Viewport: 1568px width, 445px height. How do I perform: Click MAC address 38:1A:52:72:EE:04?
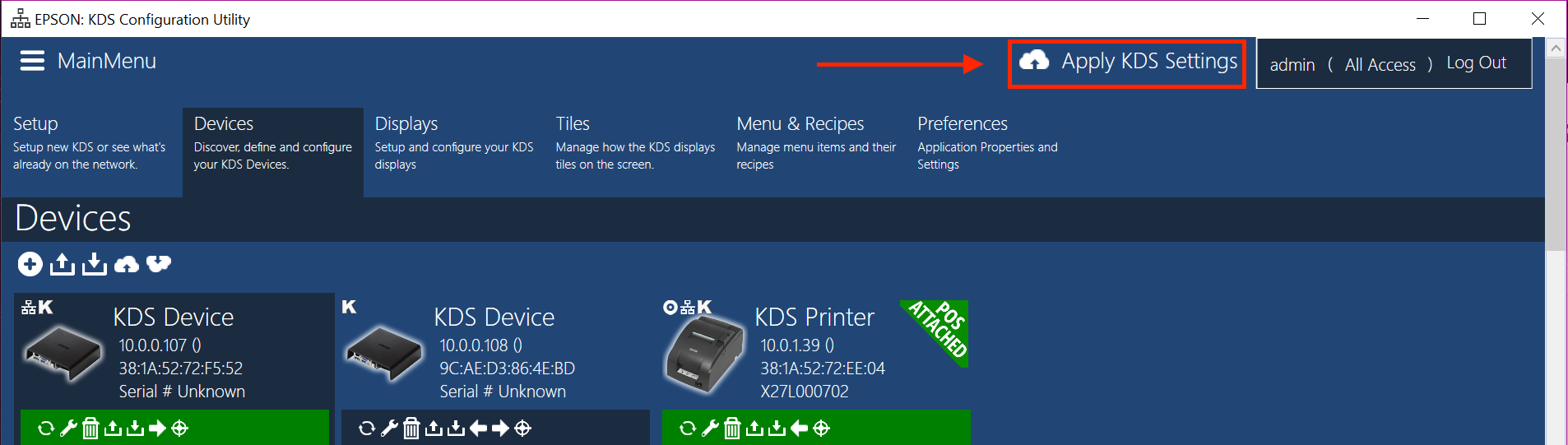[823, 369]
